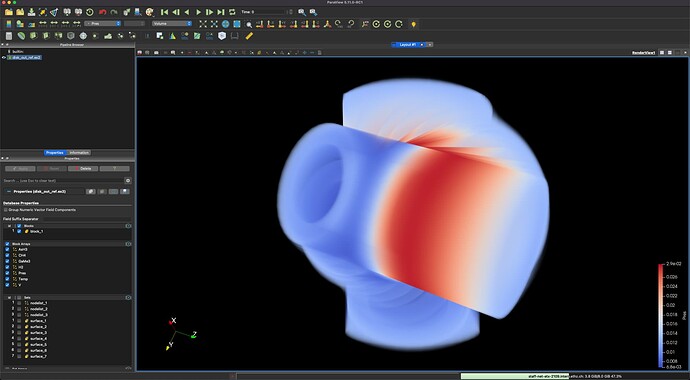Pick the yellow Ruler tool icon

click(x=250, y=36)
